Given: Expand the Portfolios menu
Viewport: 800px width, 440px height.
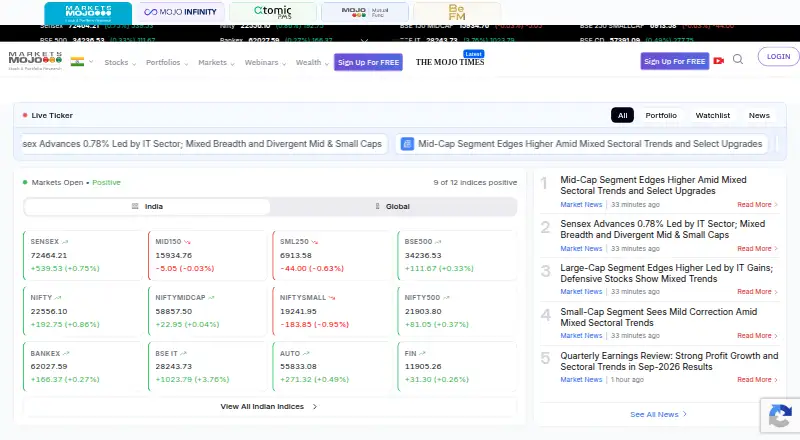Looking at the screenshot, I should click(167, 62).
